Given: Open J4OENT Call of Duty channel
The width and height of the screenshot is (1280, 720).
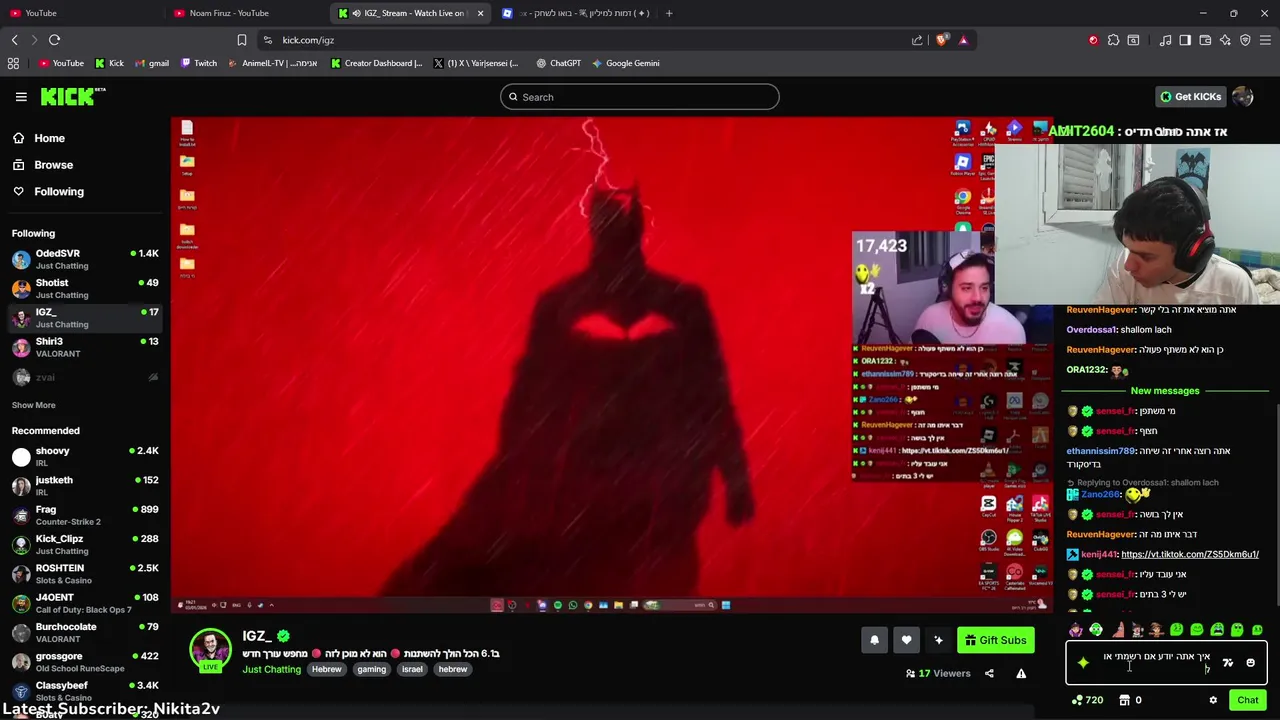Looking at the screenshot, I should click(x=85, y=603).
